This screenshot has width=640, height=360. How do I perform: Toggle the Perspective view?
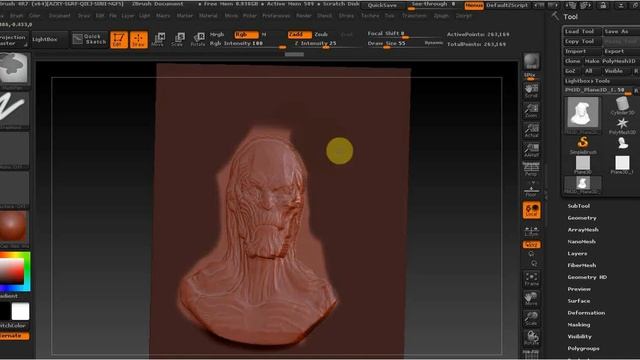531,169
